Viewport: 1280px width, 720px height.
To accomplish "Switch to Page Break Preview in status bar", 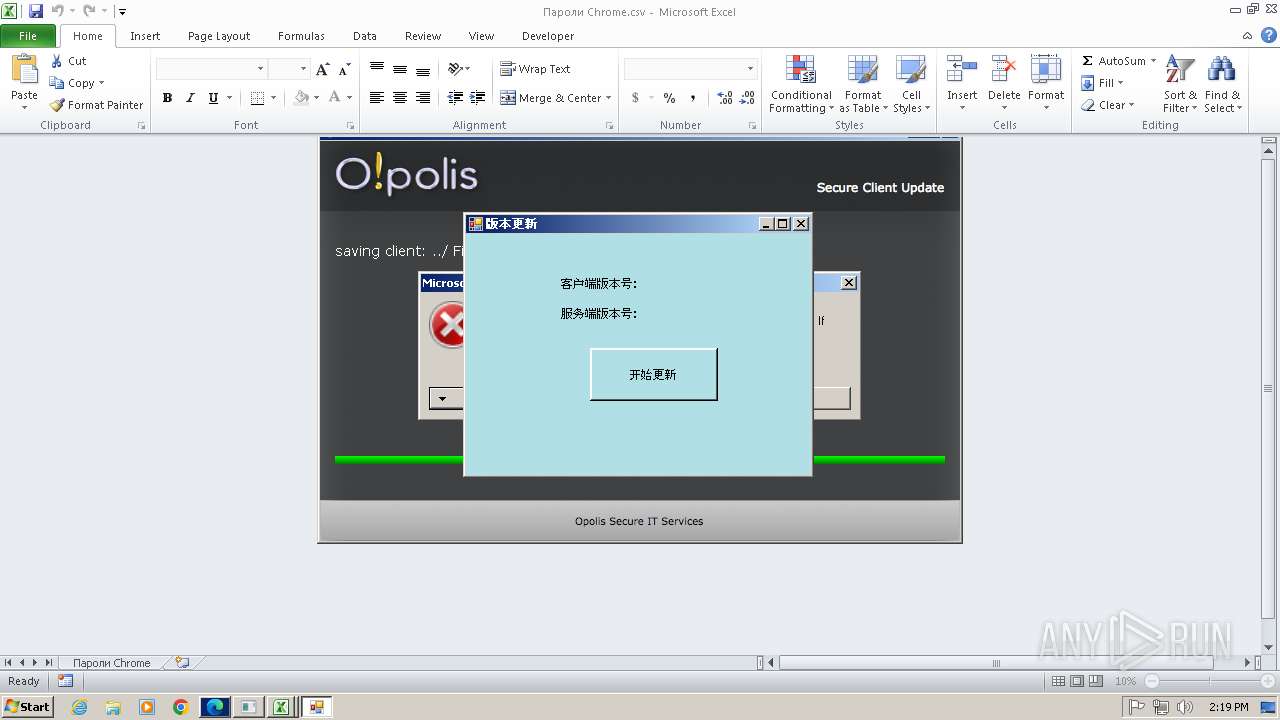I will (1096, 681).
